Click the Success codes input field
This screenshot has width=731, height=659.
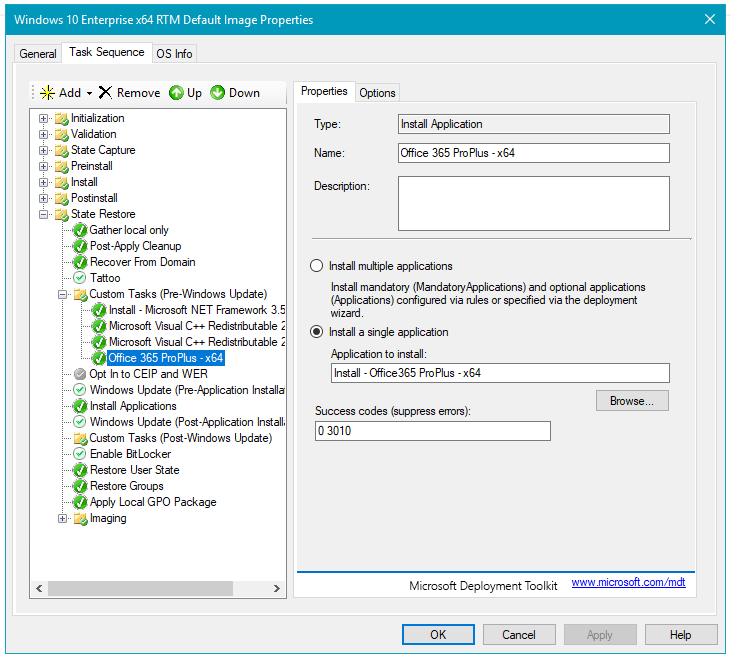432,431
